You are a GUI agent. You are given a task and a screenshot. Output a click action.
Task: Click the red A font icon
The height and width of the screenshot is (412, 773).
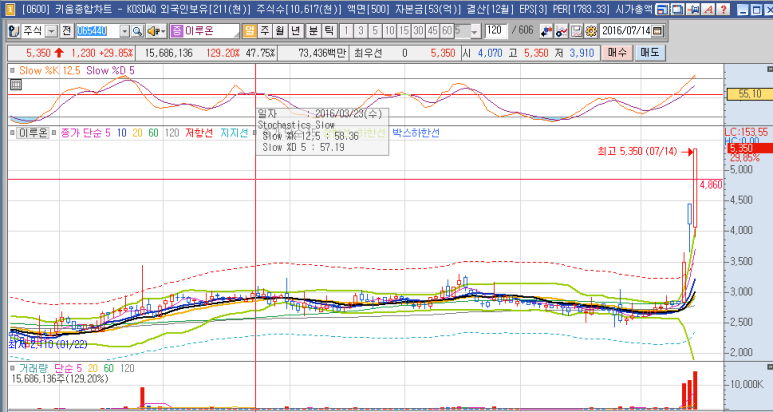pos(708,9)
